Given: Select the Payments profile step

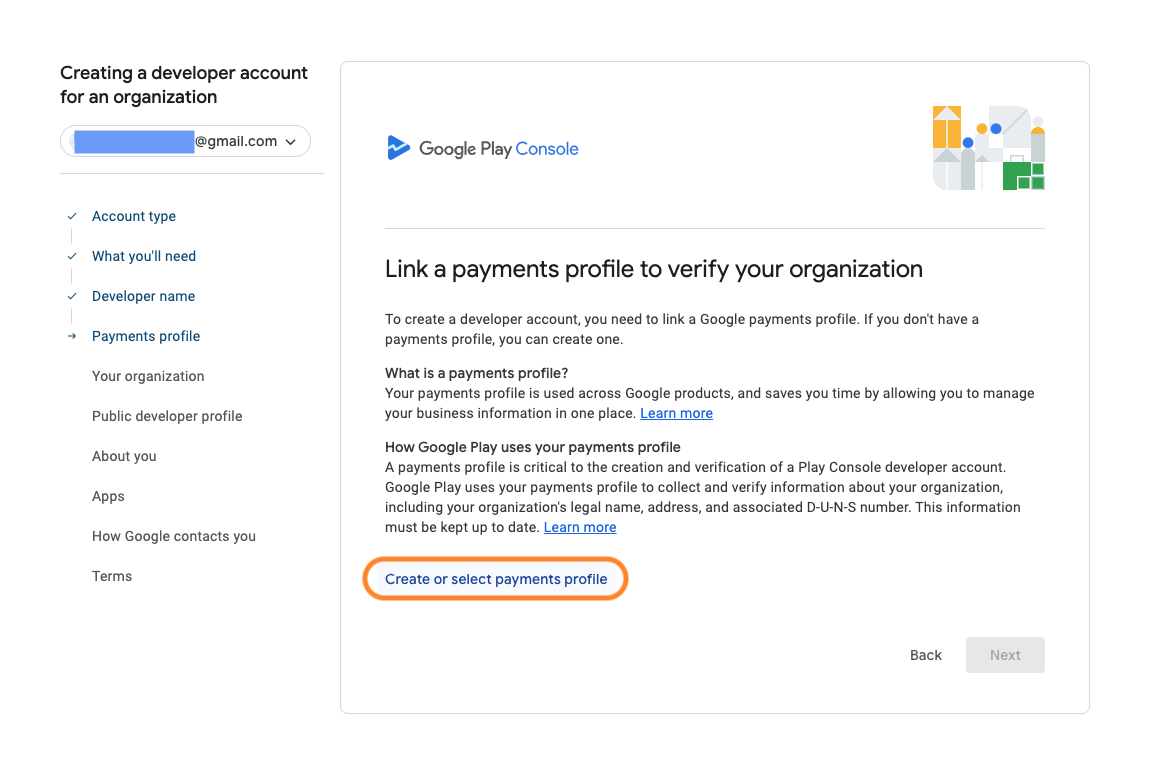Looking at the screenshot, I should point(146,336).
